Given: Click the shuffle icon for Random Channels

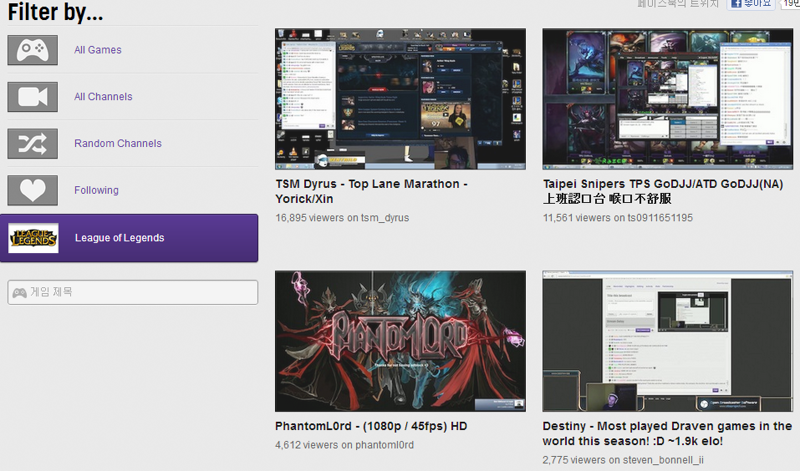Looking at the screenshot, I should pos(33,143).
